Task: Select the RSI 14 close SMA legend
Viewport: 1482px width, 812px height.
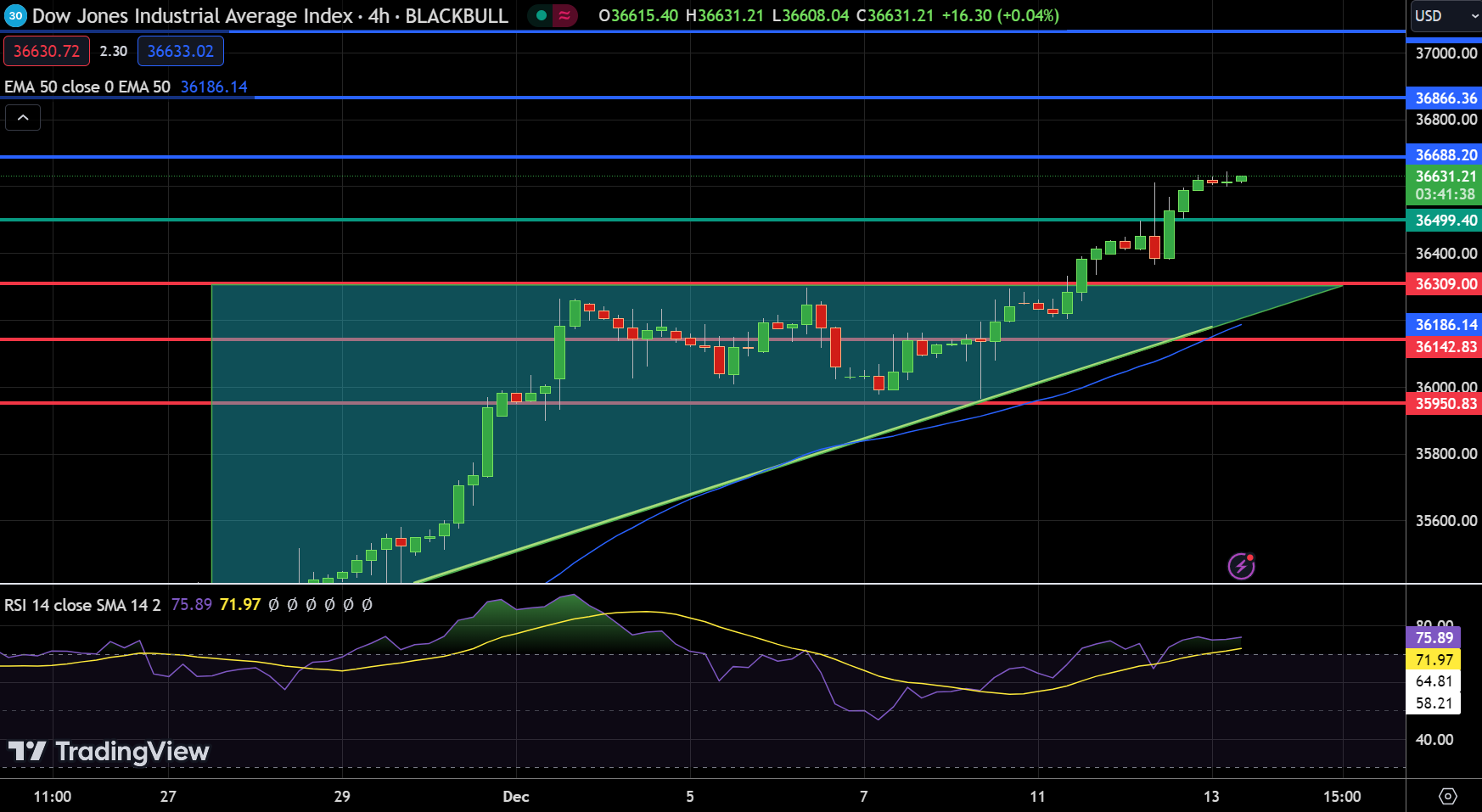Action: pyautogui.click(x=82, y=605)
